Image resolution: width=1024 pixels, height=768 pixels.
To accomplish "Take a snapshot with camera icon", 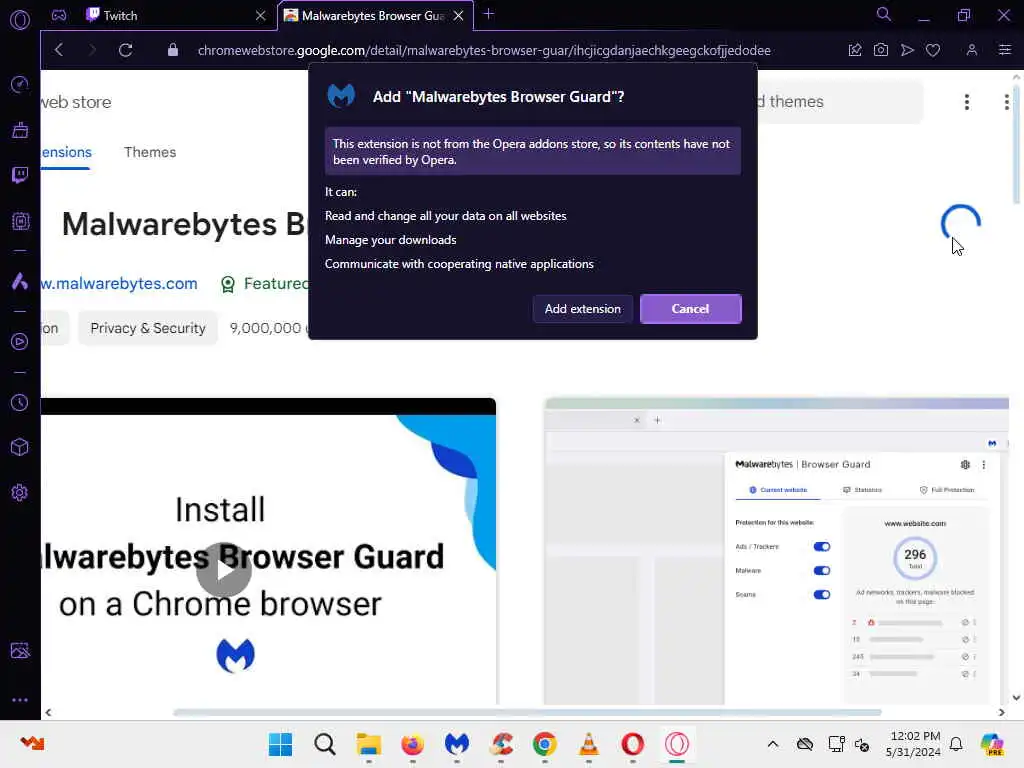I will pyautogui.click(x=881, y=50).
